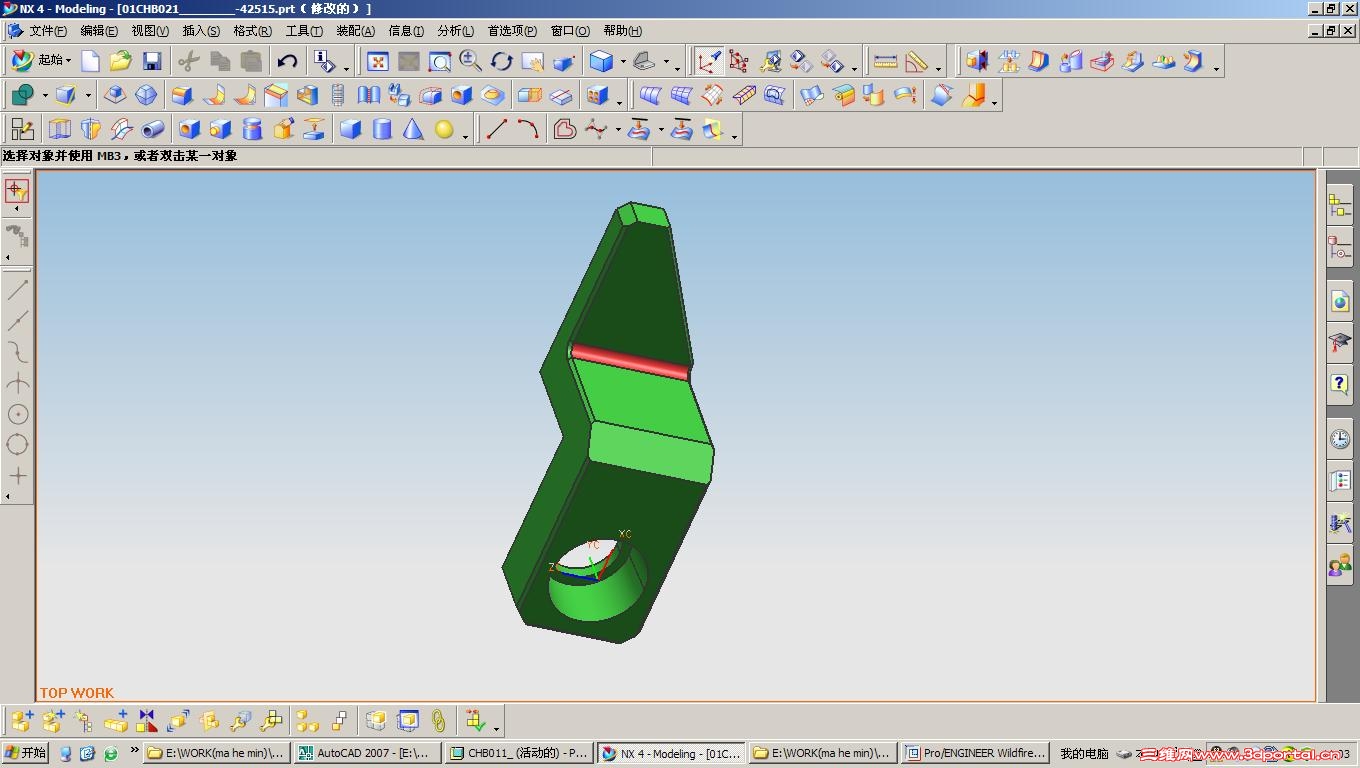
Task: Expand the assembly toolbar options arrow
Action: click(x=496, y=727)
